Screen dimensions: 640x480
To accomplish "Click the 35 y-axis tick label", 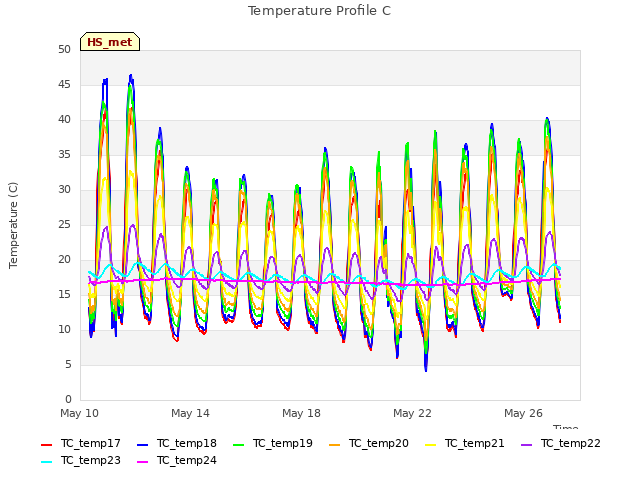I will pyautogui.click(x=64, y=154).
